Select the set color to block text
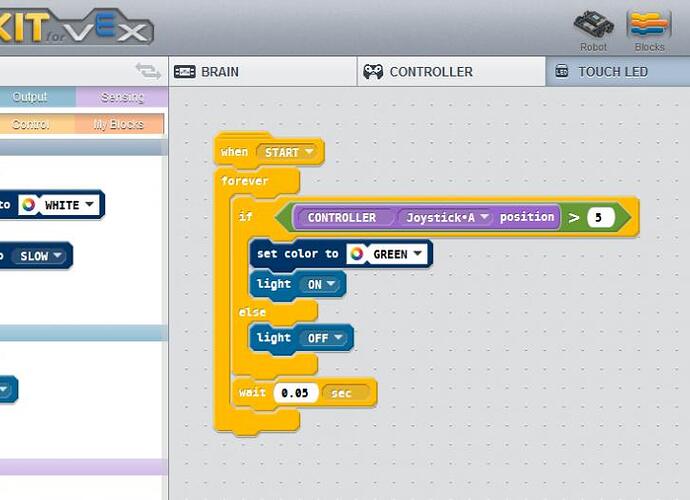Image resolution: width=690 pixels, height=500 pixels. 297,254
